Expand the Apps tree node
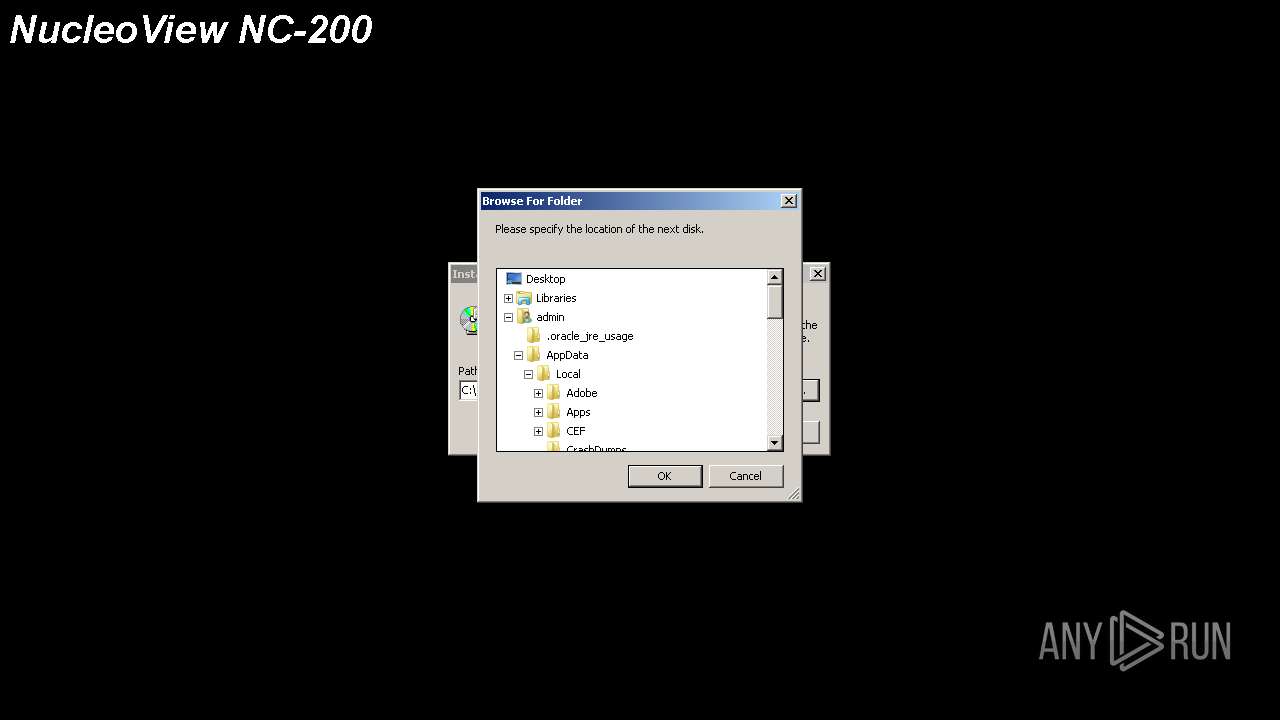The image size is (1280, 720). click(x=538, y=412)
